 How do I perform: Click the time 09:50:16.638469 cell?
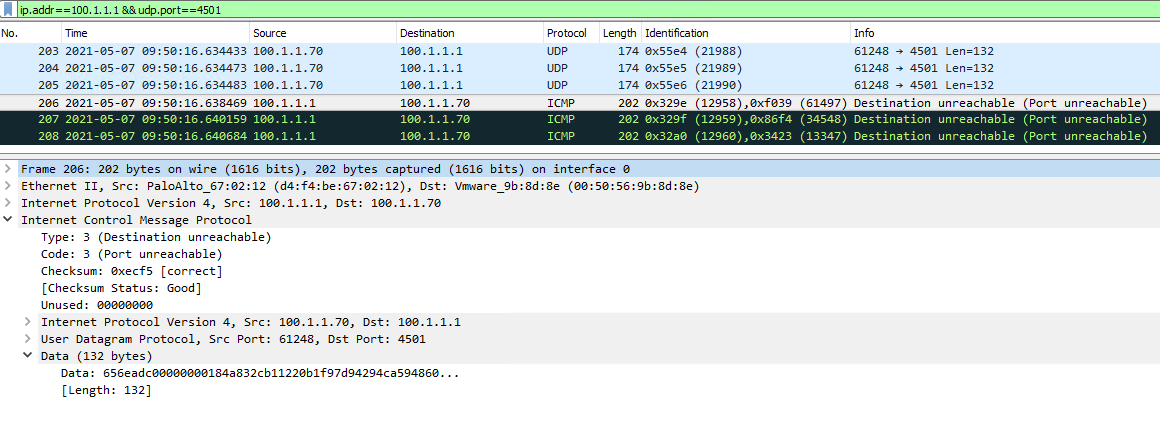point(156,103)
